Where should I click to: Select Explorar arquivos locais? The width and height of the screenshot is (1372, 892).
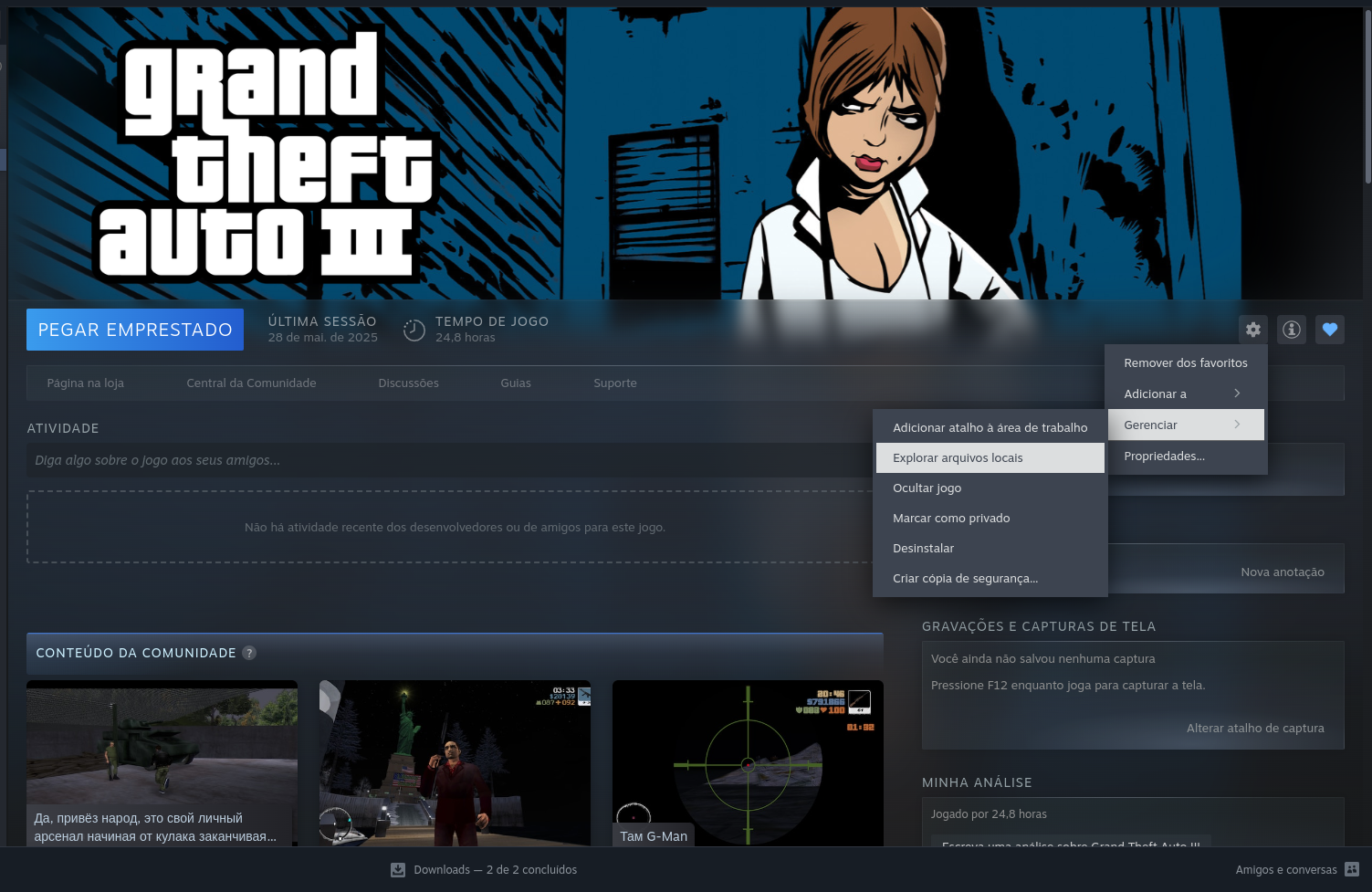pos(990,457)
